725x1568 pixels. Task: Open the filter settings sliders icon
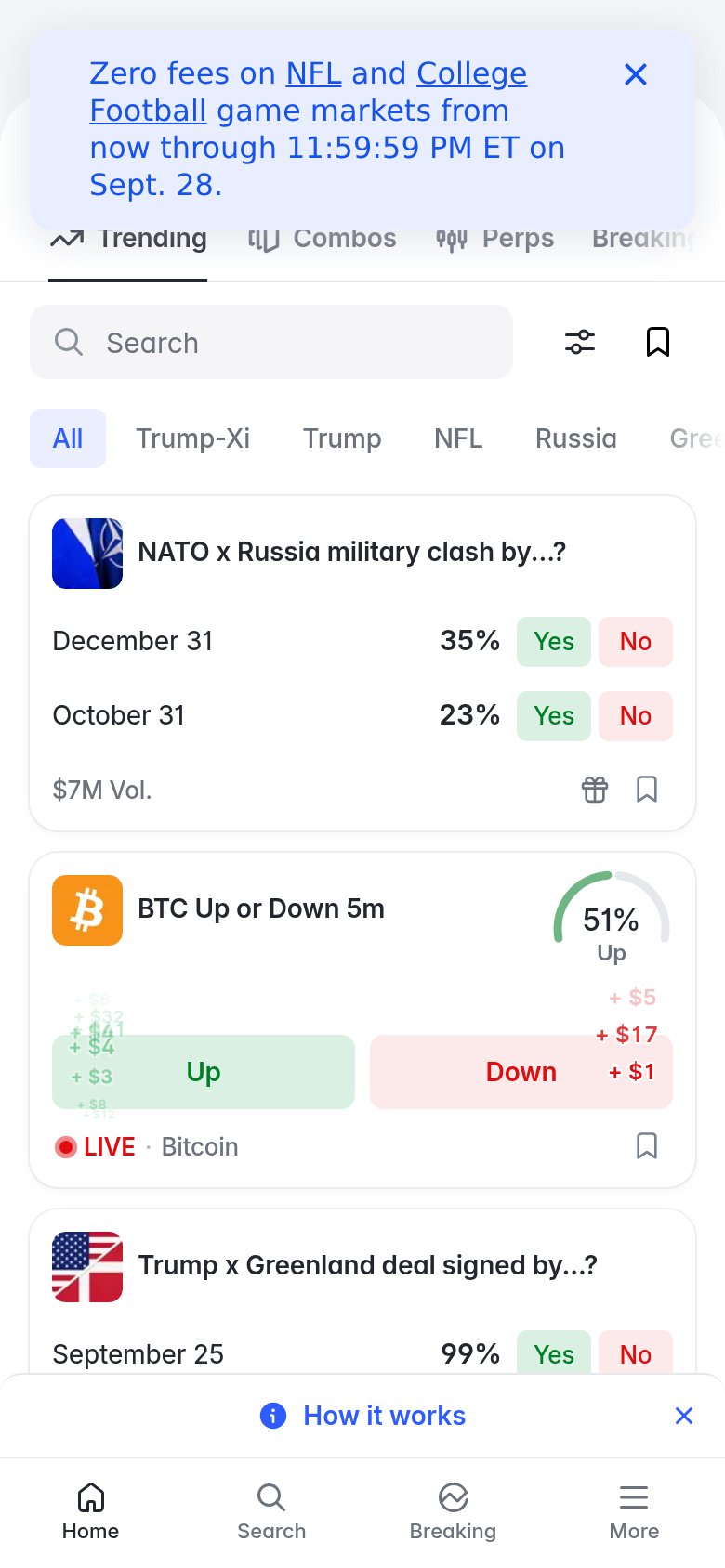tap(580, 342)
